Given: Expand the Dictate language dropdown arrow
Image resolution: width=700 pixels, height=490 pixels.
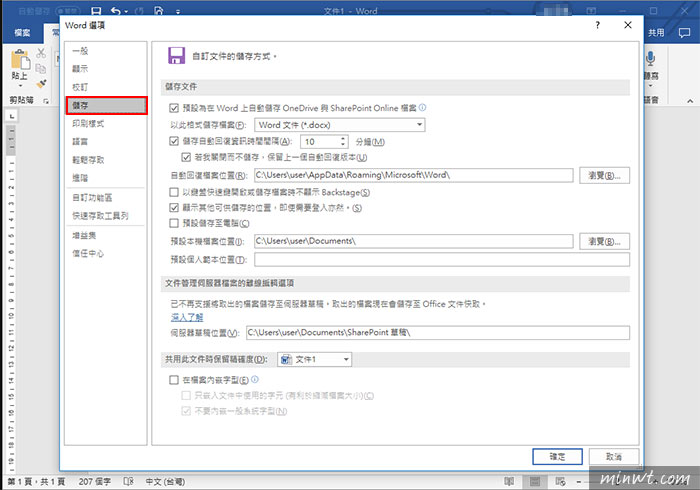Looking at the screenshot, I should click(x=650, y=86).
